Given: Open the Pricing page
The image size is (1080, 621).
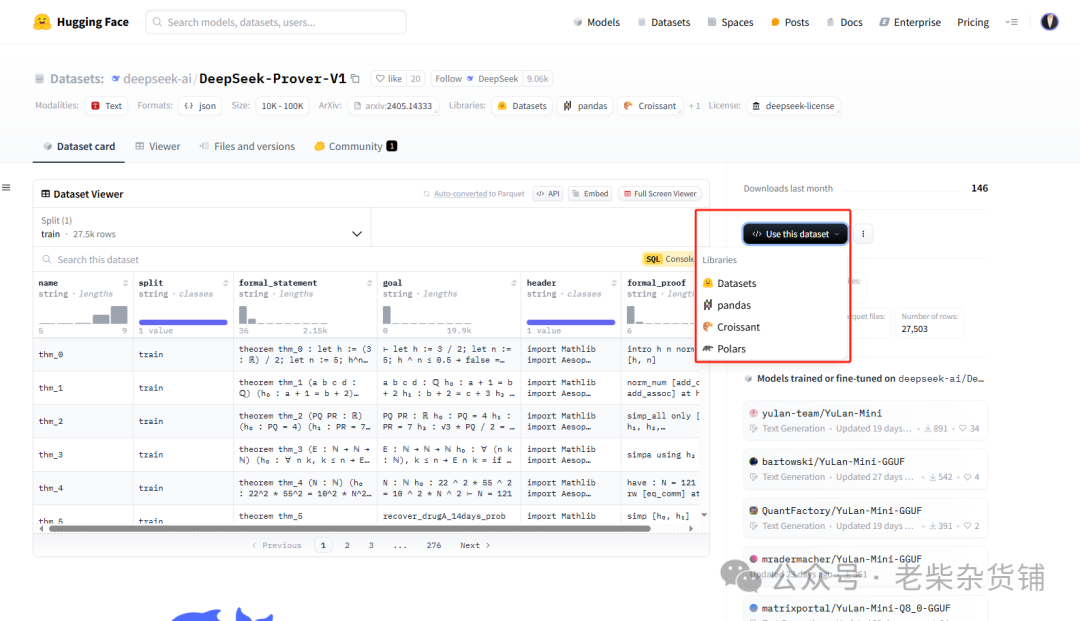Looking at the screenshot, I should click(973, 22).
